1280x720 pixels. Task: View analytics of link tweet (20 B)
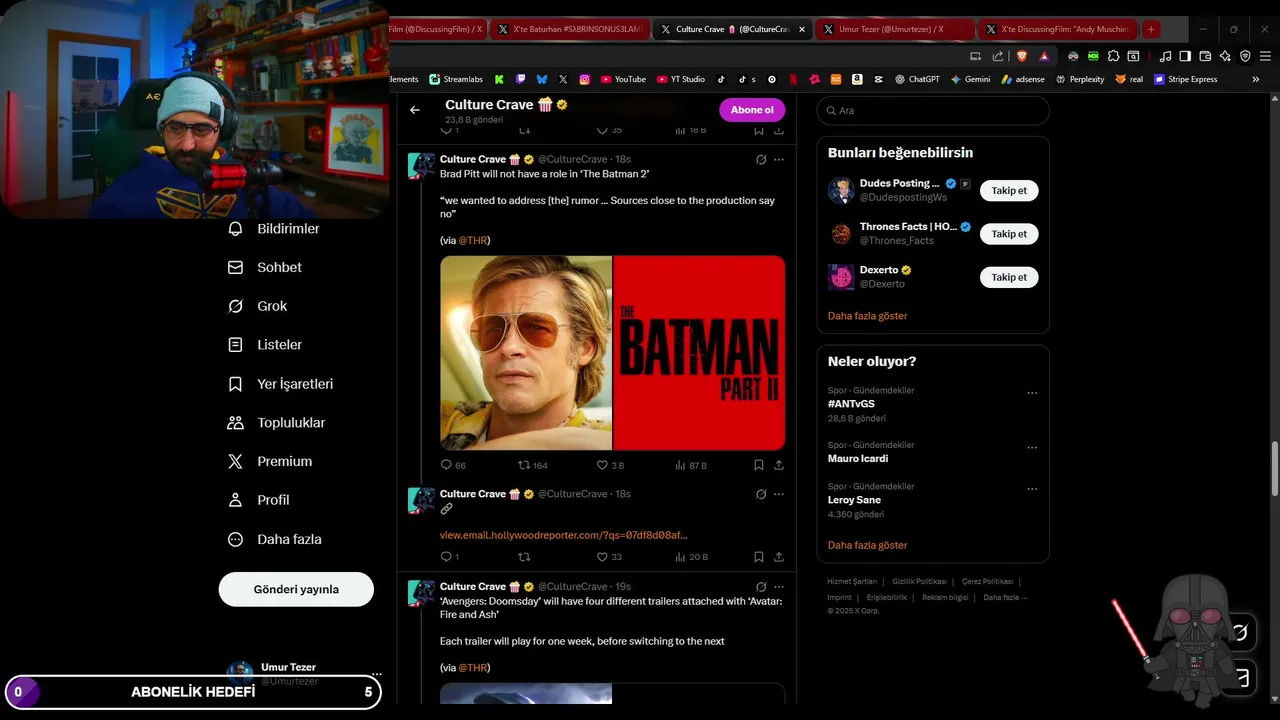(680, 557)
